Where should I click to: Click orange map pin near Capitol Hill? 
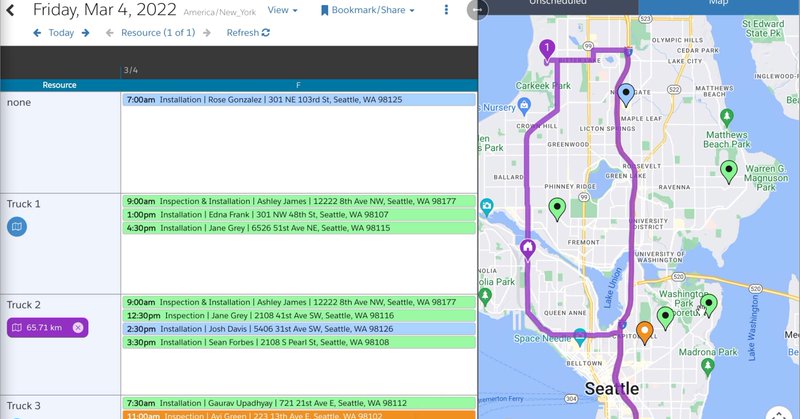(x=645, y=332)
